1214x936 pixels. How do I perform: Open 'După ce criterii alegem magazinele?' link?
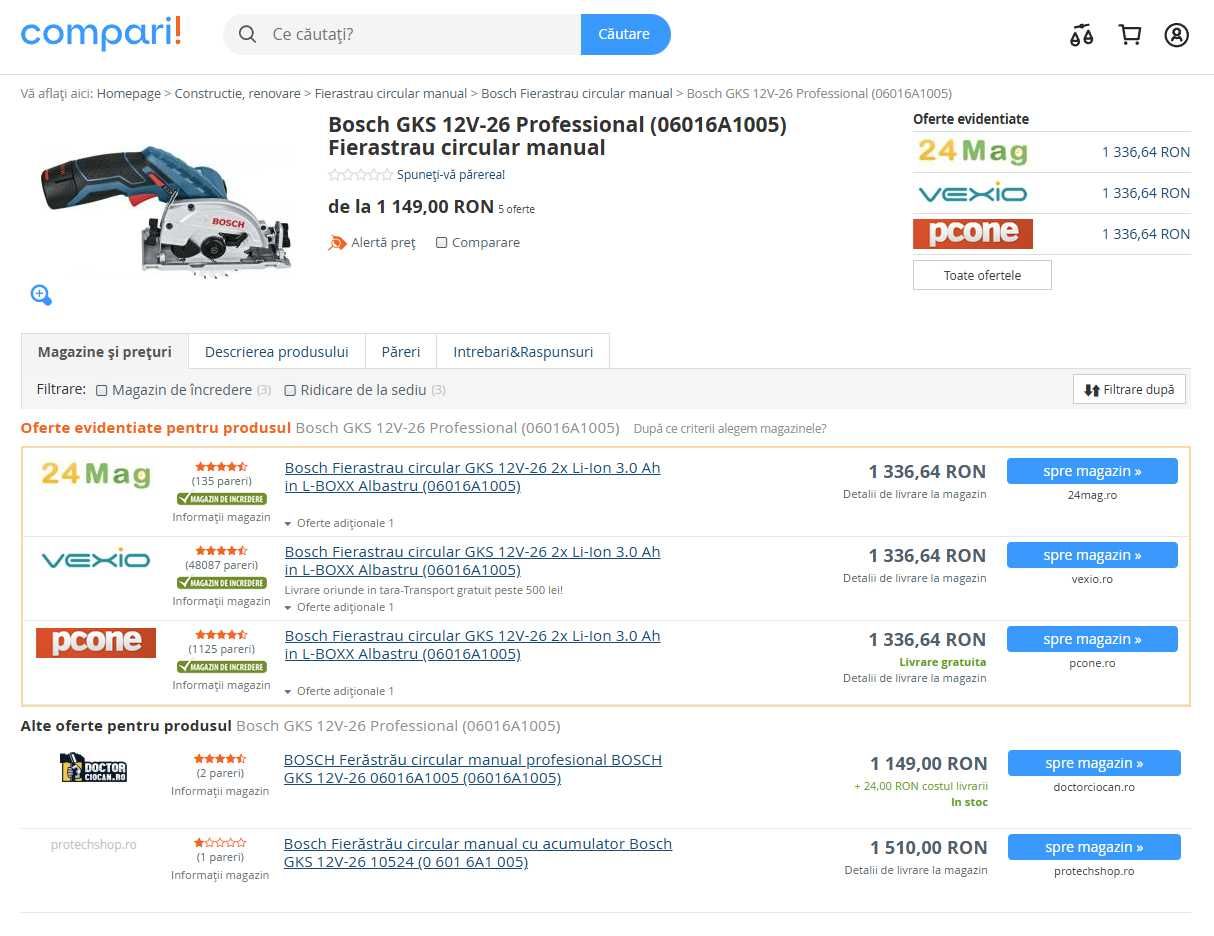[x=730, y=429]
